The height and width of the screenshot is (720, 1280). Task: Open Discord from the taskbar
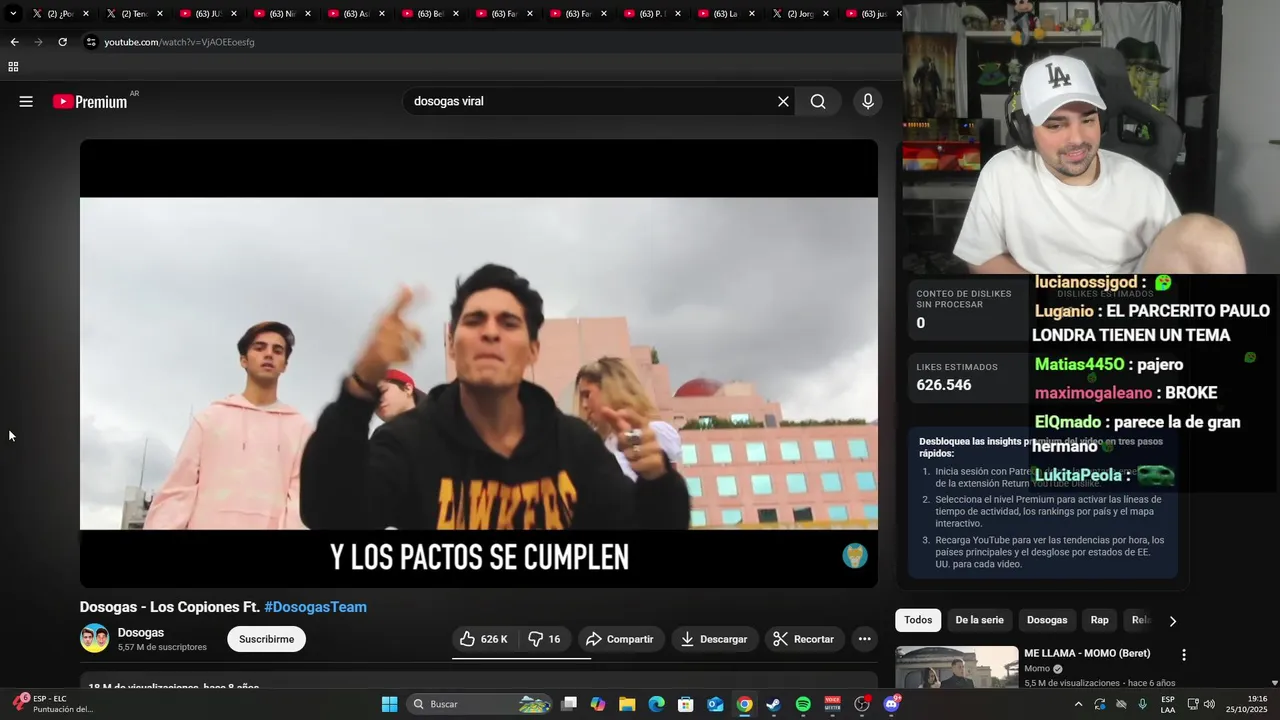(x=891, y=704)
